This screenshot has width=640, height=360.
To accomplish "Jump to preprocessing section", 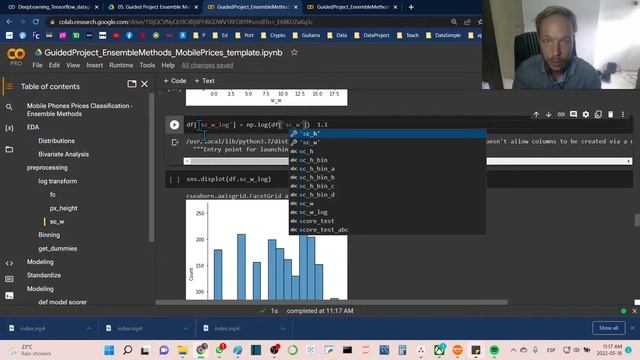I will coord(47,168).
